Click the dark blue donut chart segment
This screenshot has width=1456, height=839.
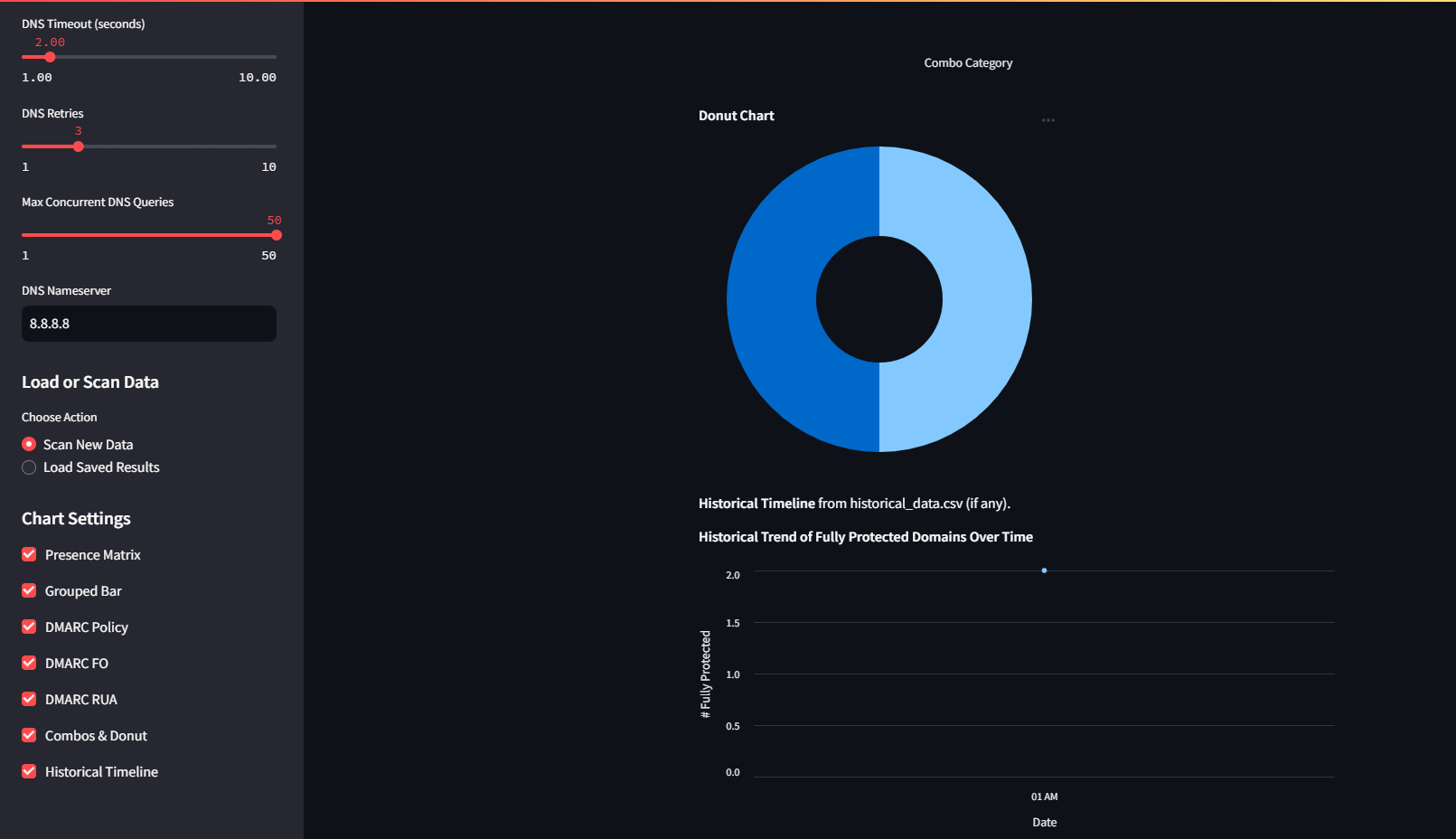[x=773, y=299]
